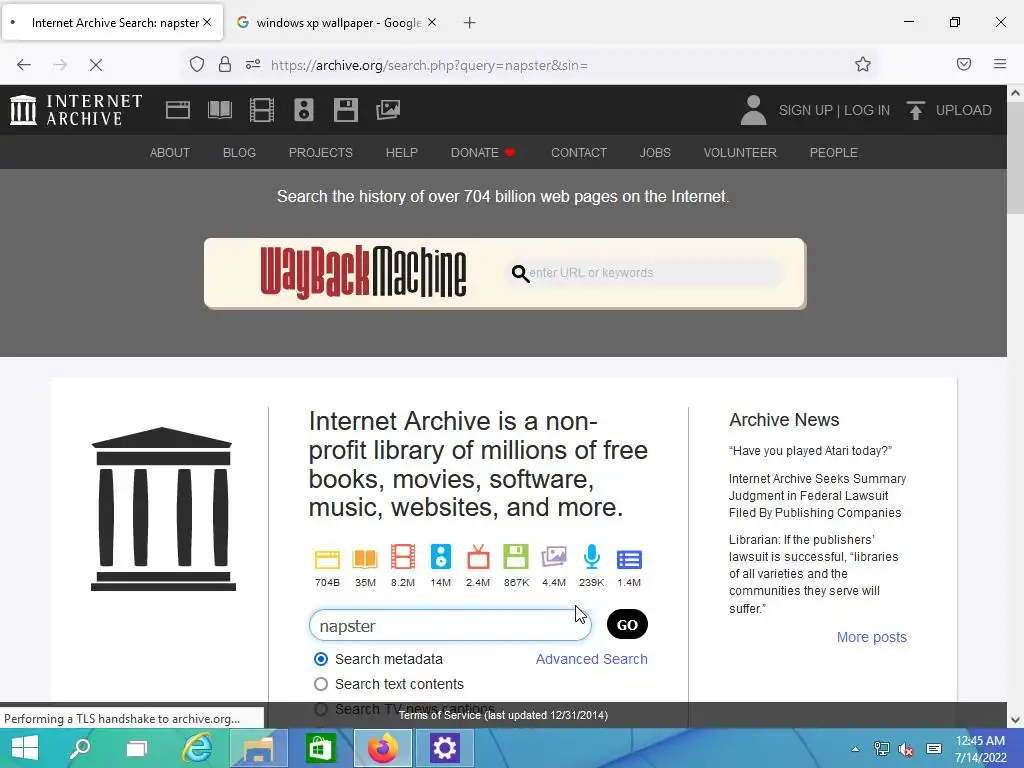
Task: Open the site permissions icon in address bar
Action: click(253, 64)
